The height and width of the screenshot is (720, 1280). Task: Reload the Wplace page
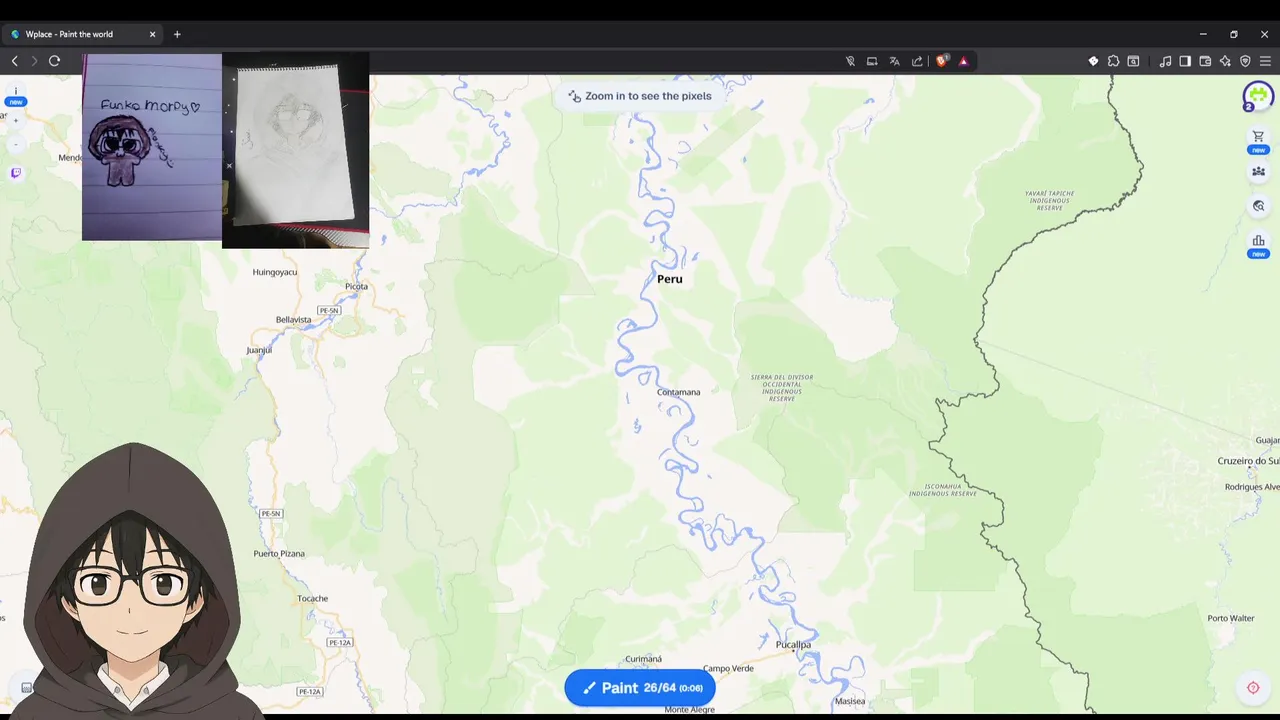[54, 61]
